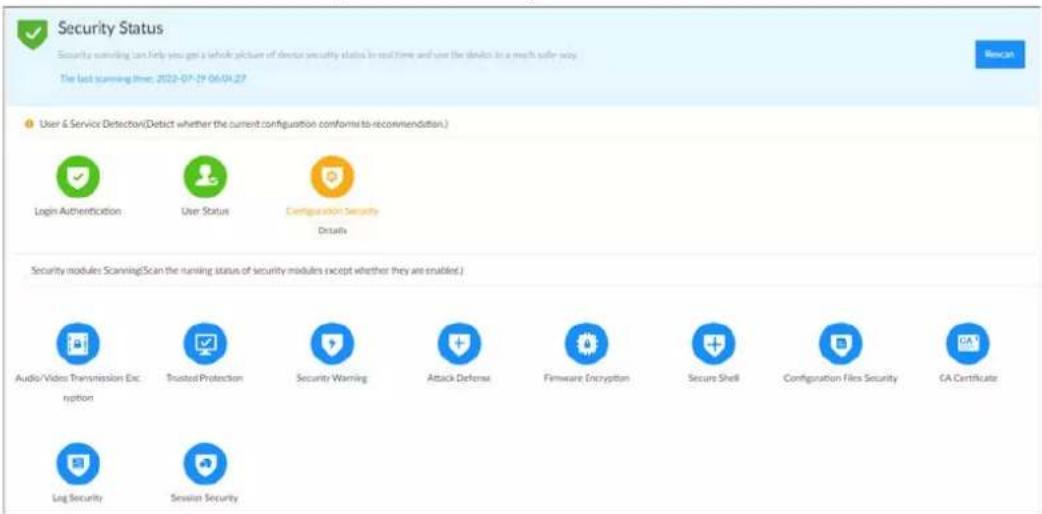Click the Audio/Video Transmission Encryption label
The height and width of the screenshot is (514, 1042).
(78, 388)
